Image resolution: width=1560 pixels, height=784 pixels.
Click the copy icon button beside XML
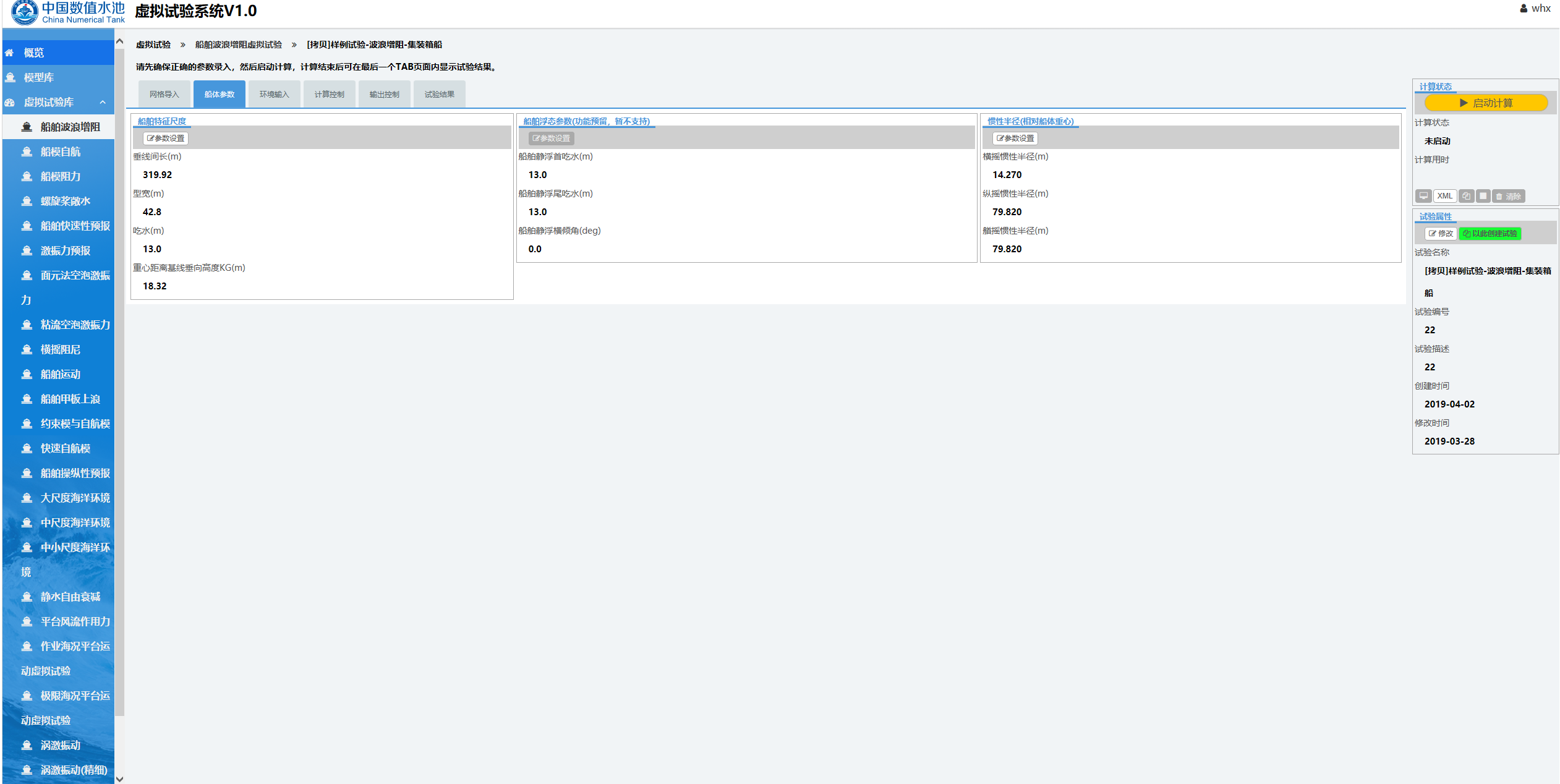click(x=1466, y=196)
